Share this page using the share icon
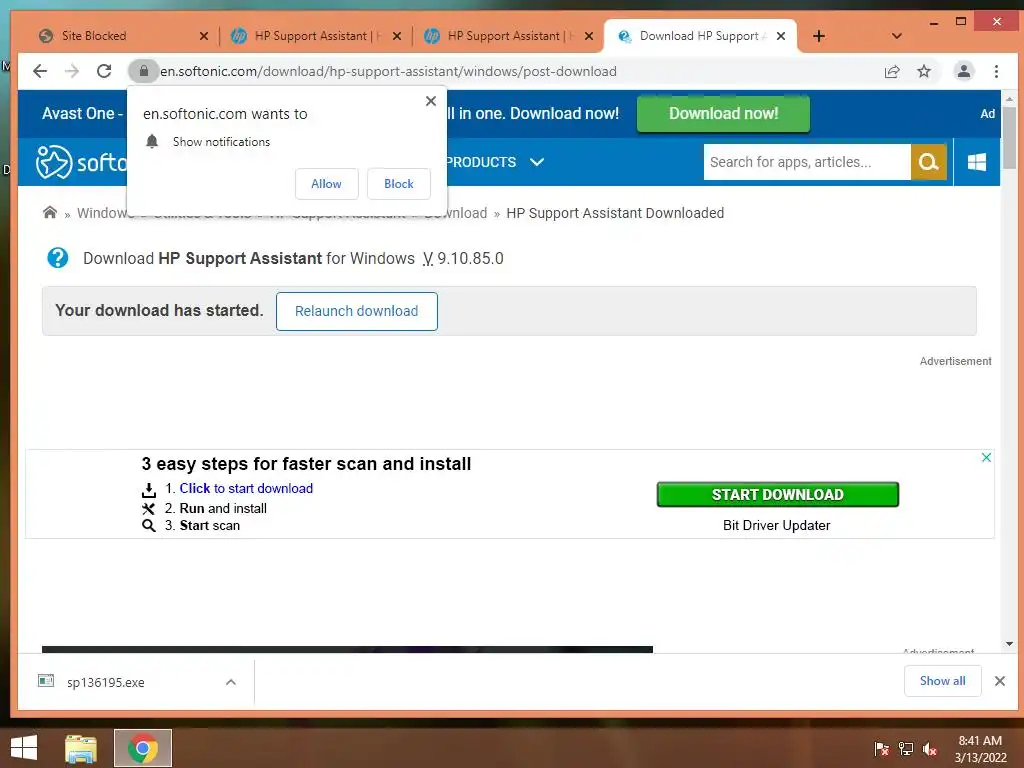 click(892, 71)
